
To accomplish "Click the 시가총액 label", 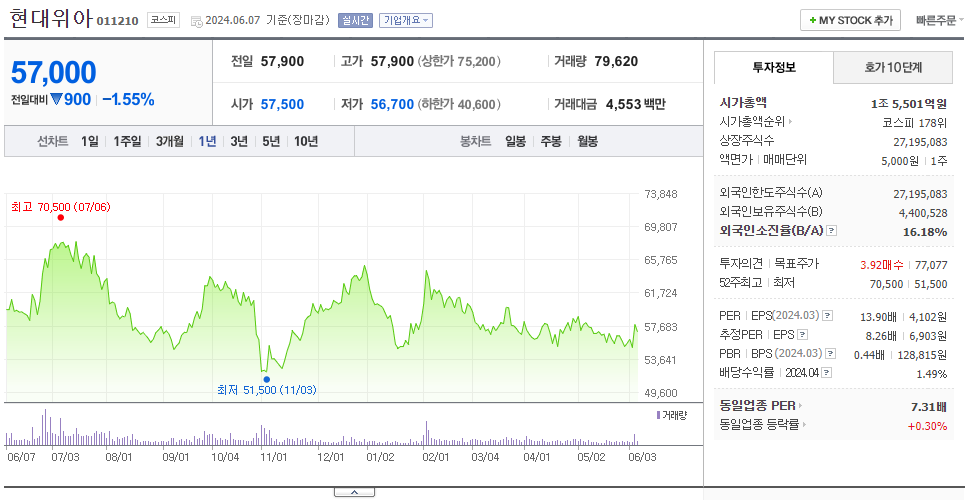I will (x=743, y=103).
